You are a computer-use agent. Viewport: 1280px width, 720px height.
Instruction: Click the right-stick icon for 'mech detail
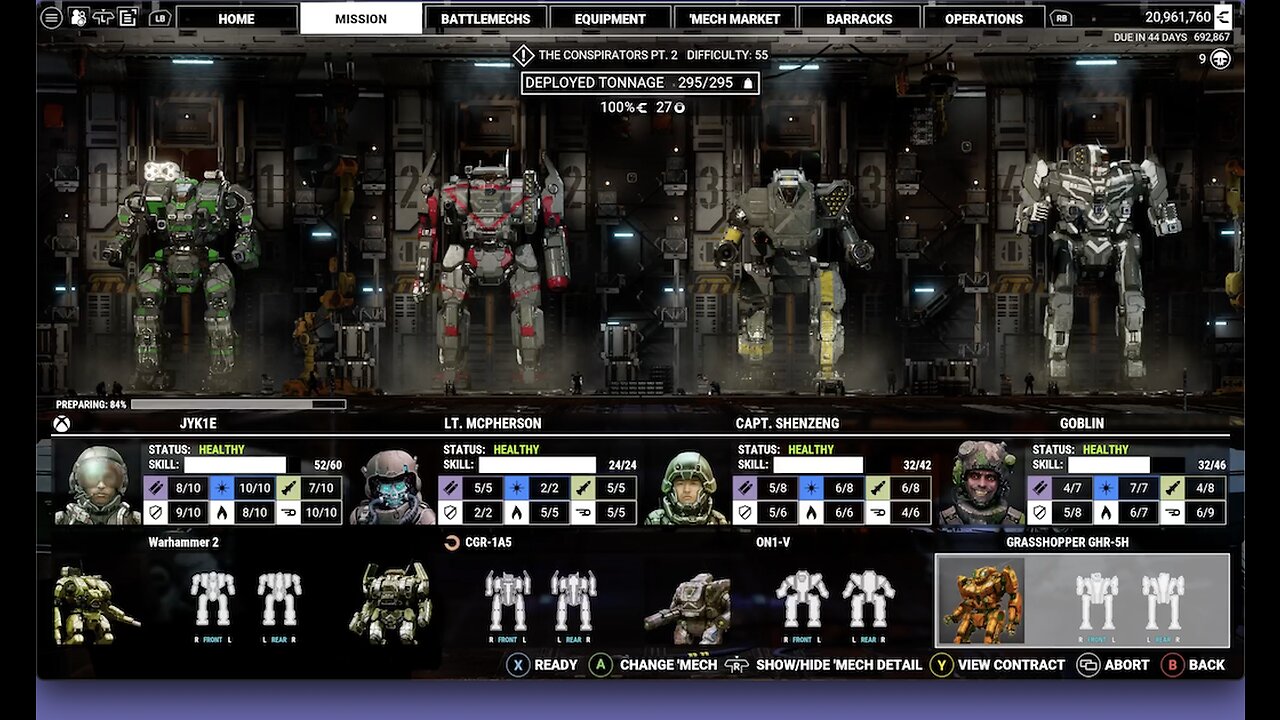[x=737, y=664]
